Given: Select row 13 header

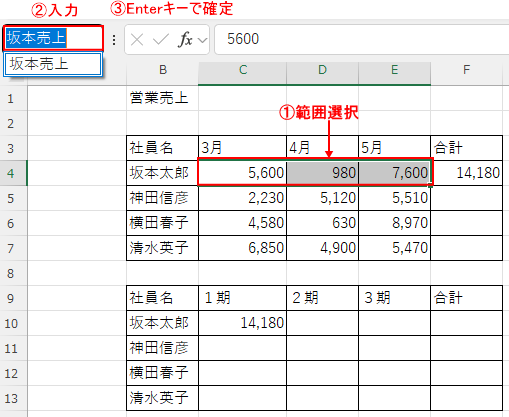Looking at the screenshot, I should pos(13,398).
